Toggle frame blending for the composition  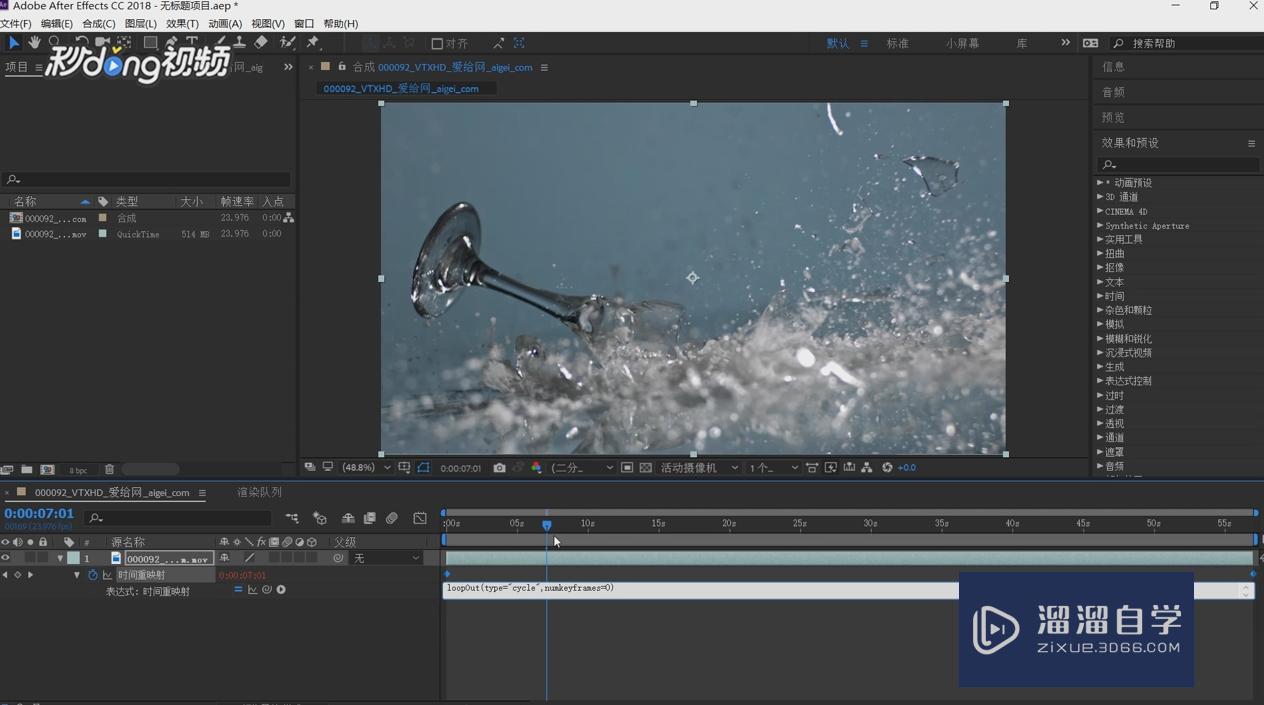click(x=370, y=518)
